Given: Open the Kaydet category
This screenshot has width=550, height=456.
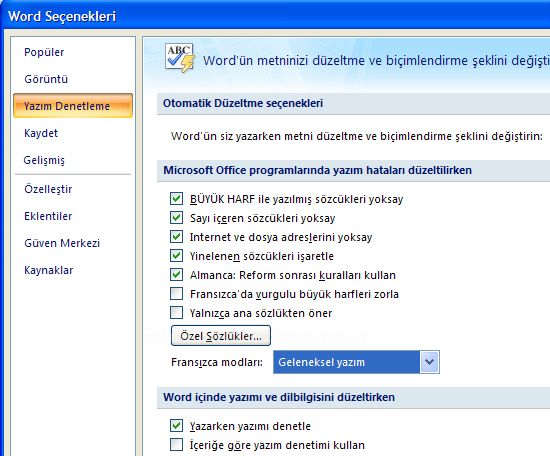Looking at the screenshot, I should pos(41,133).
